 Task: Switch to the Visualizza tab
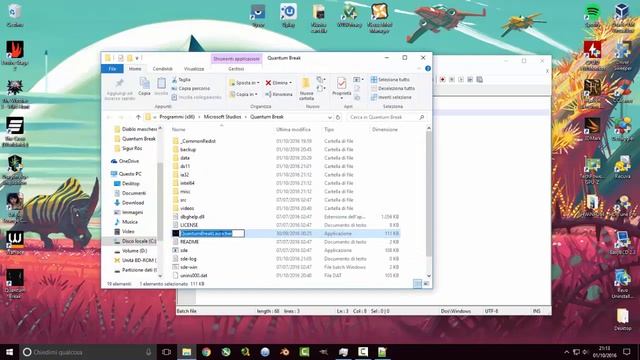point(194,69)
